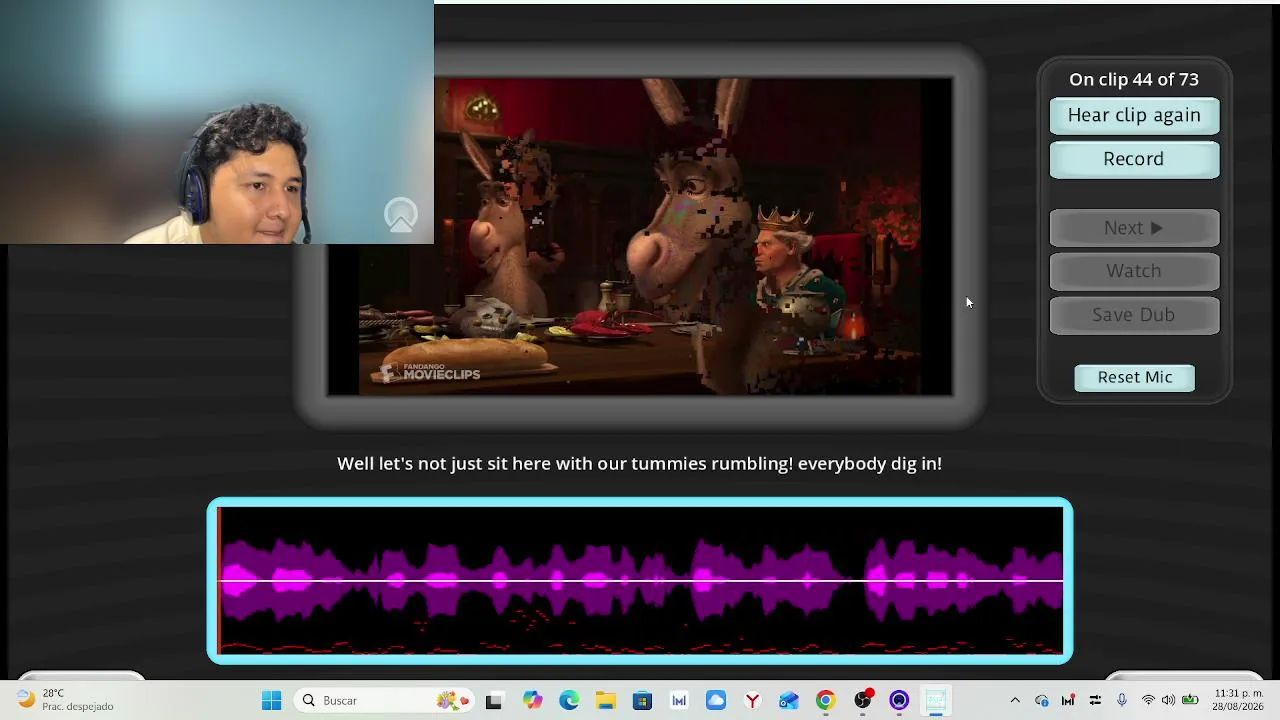Click the Watch button
The image size is (1280, 720).
point(1134,271)
